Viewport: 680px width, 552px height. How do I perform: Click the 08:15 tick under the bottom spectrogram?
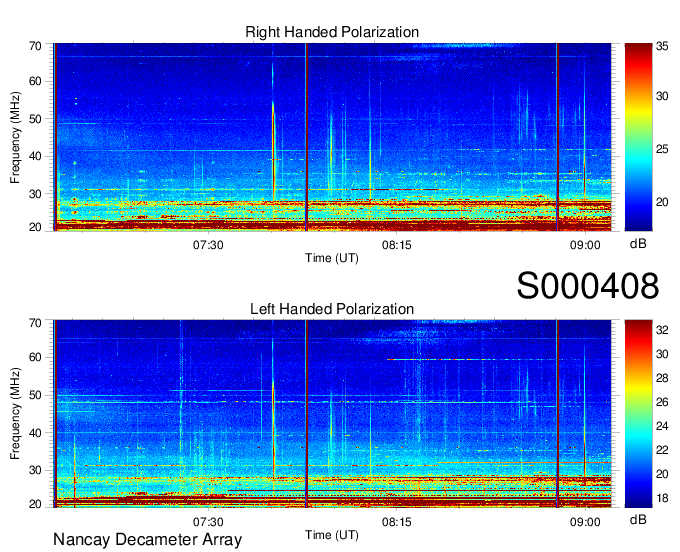coord(396,522)
